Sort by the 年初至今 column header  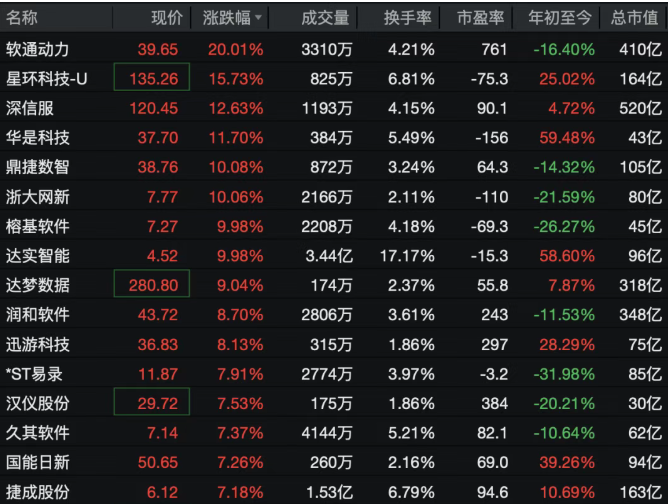tap(560, 18)
